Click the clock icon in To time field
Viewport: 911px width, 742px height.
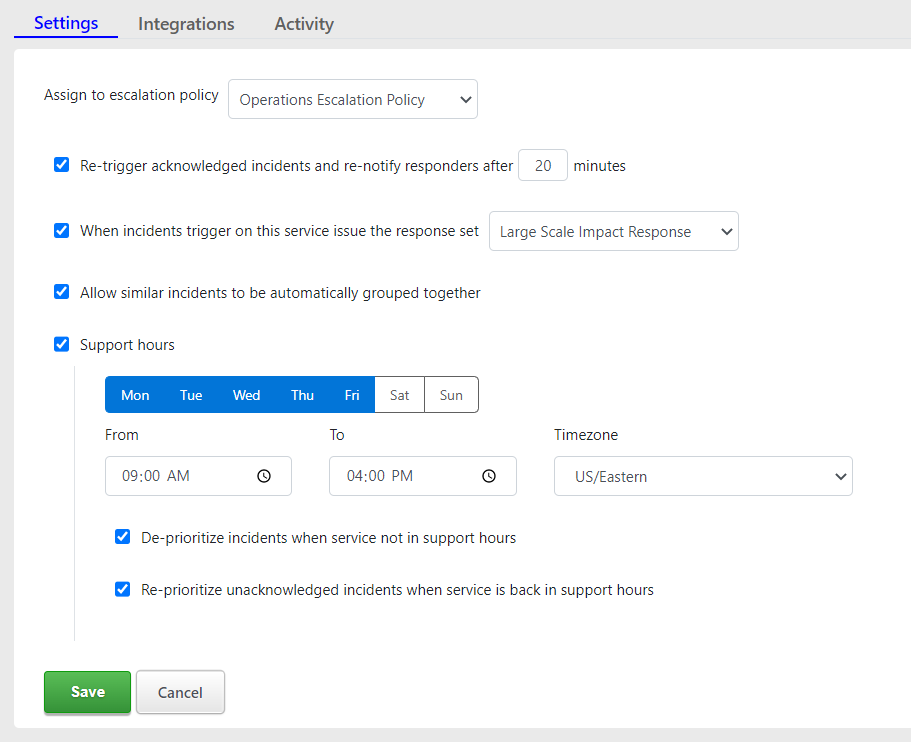click(489, 477)
